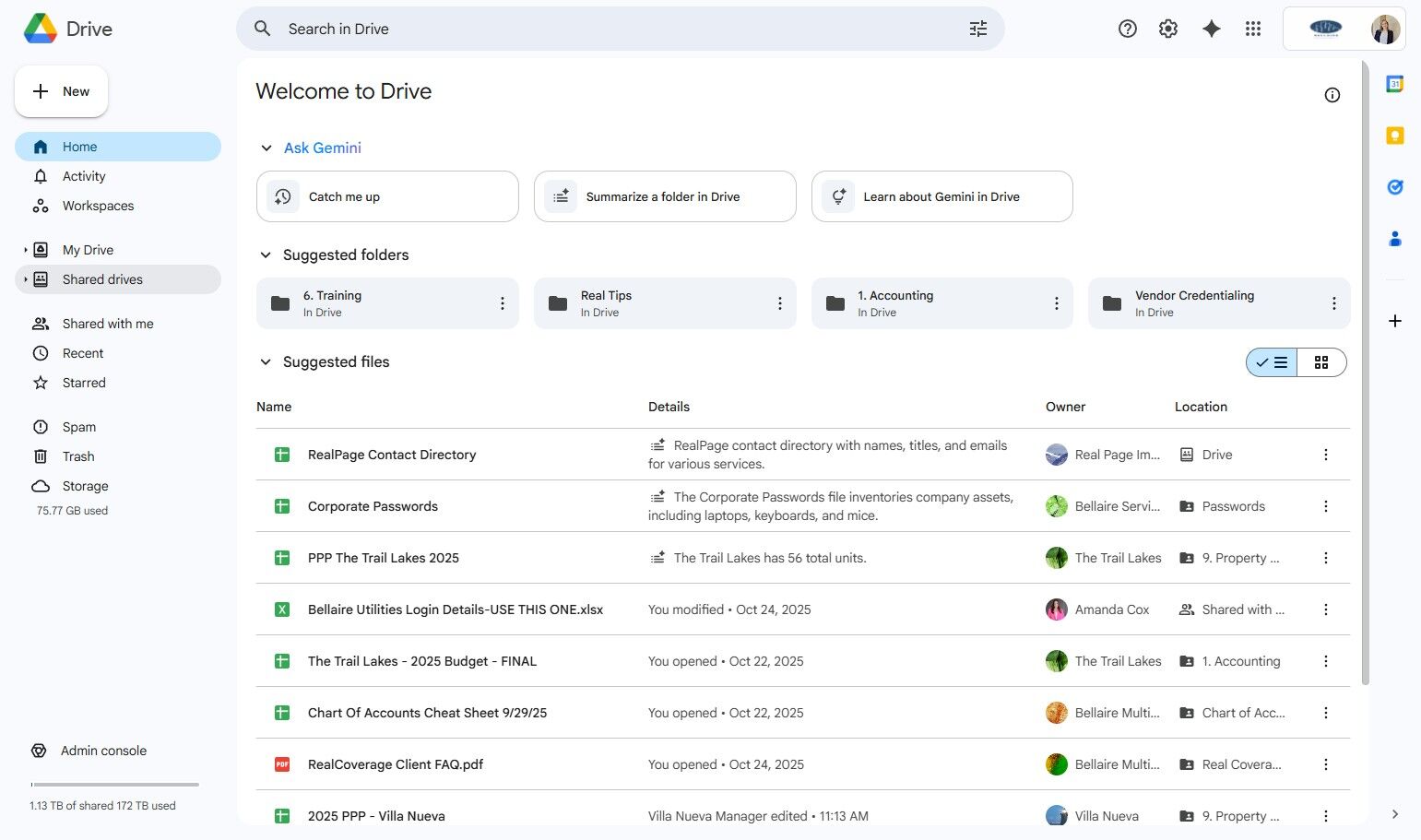The width and height of the screenshot is (1421, 840).
Task: Collapse the Ask Gemini section
Action: 266,148
